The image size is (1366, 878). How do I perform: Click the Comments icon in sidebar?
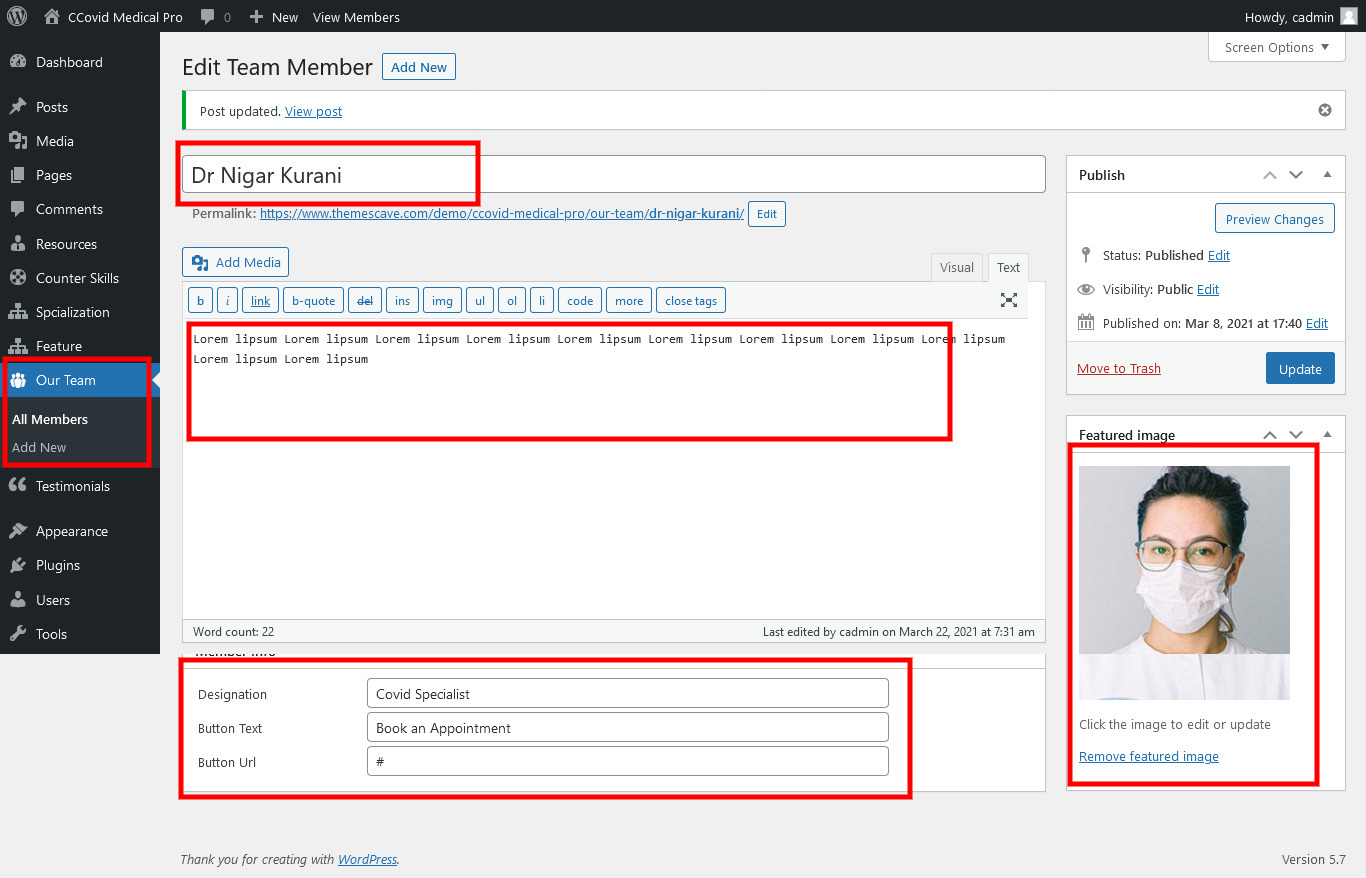[x=18, y=209]
